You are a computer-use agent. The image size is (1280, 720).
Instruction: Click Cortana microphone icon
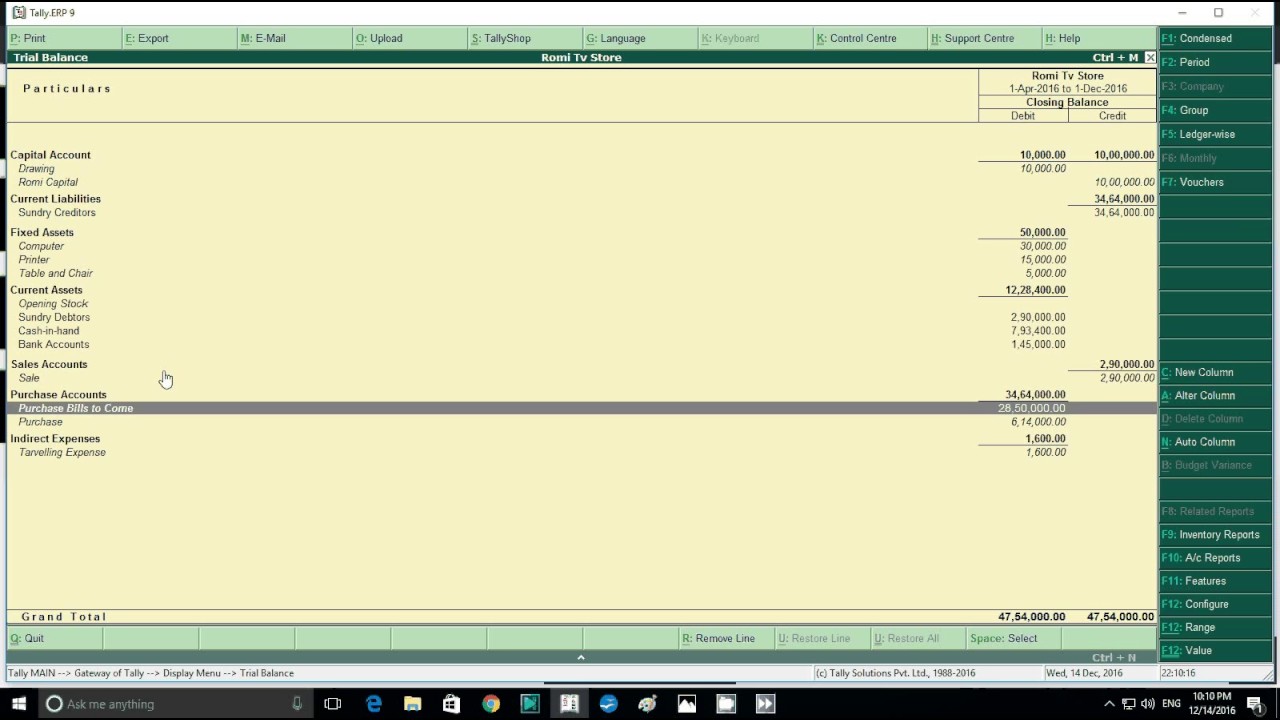pyautogui.click(x=297, y=704)
